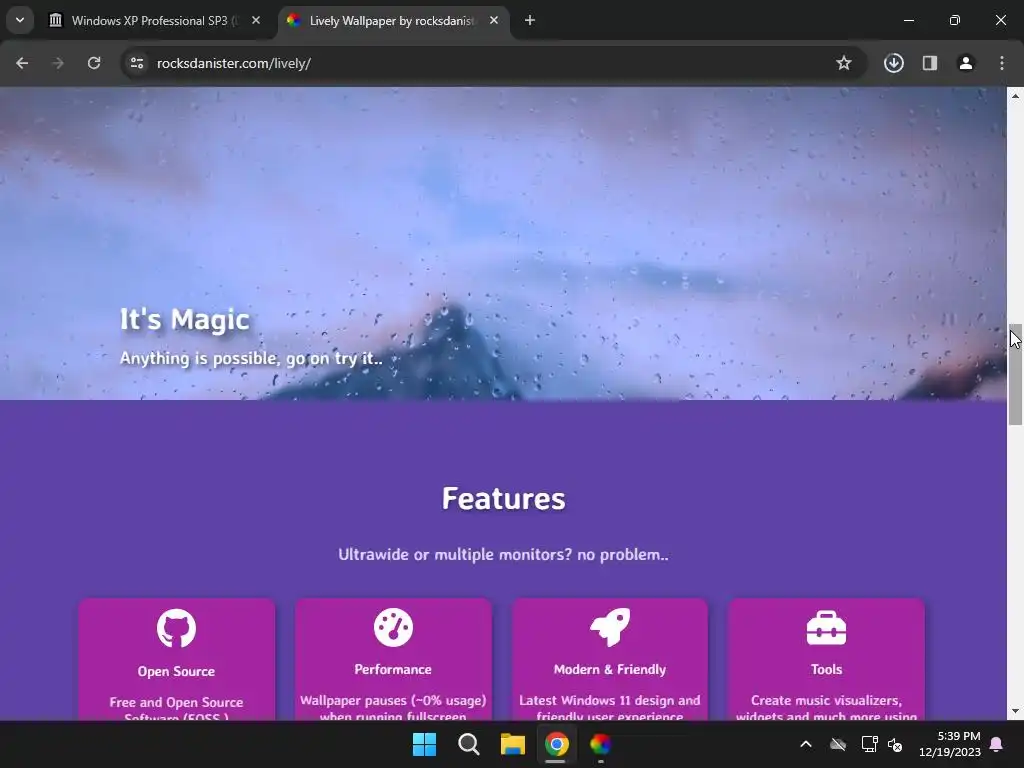Viewport: 1024px width, 768px height.
Task: Click the Chrome taskbar icon
Action: (x=556, y=744)
